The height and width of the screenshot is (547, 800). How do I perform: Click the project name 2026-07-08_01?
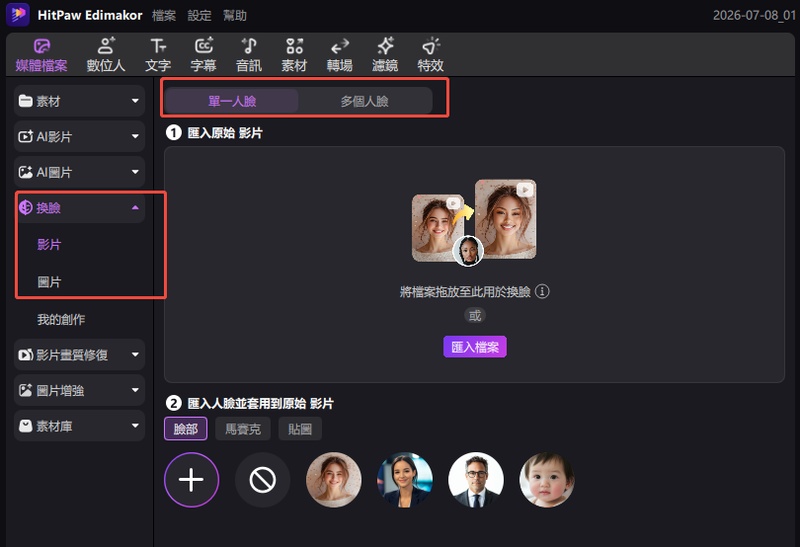coord(754,15)
